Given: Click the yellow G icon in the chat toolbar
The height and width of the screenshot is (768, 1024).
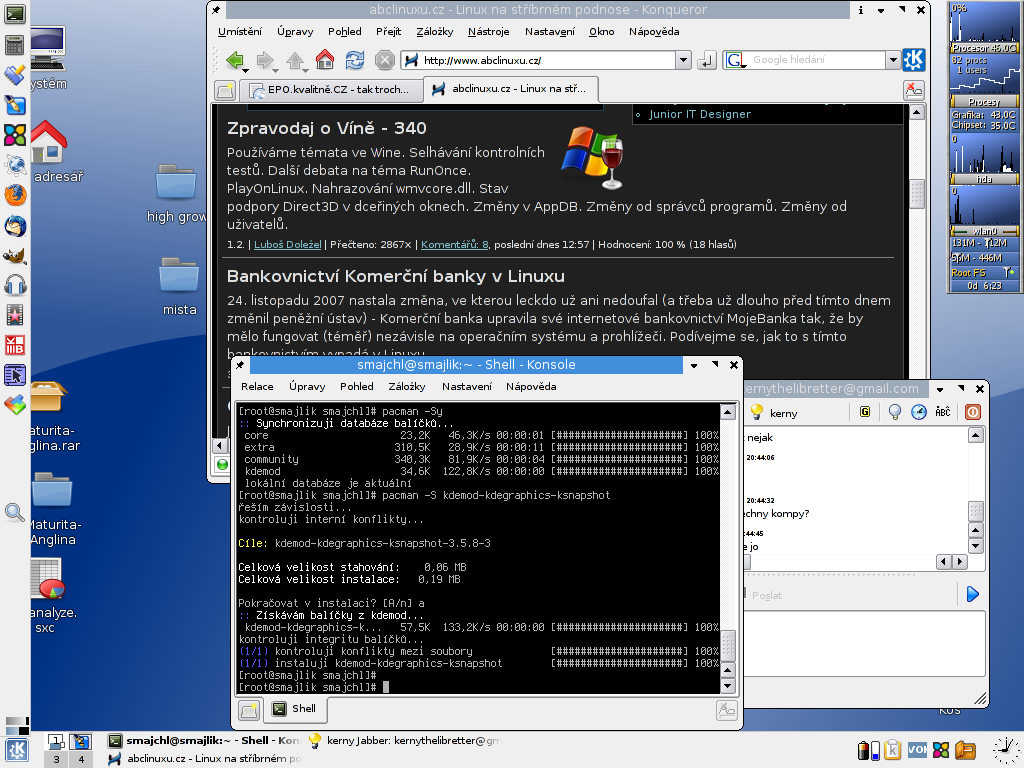Looking at the screenshot, I should [x=865, y=411].
